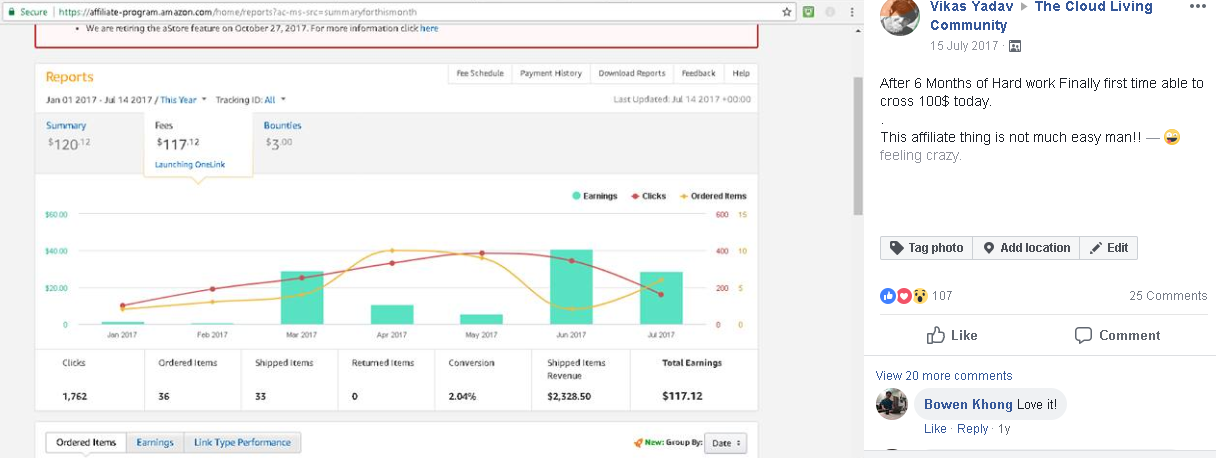Click the Jun 2017 earnings bar

click(571, 287)
